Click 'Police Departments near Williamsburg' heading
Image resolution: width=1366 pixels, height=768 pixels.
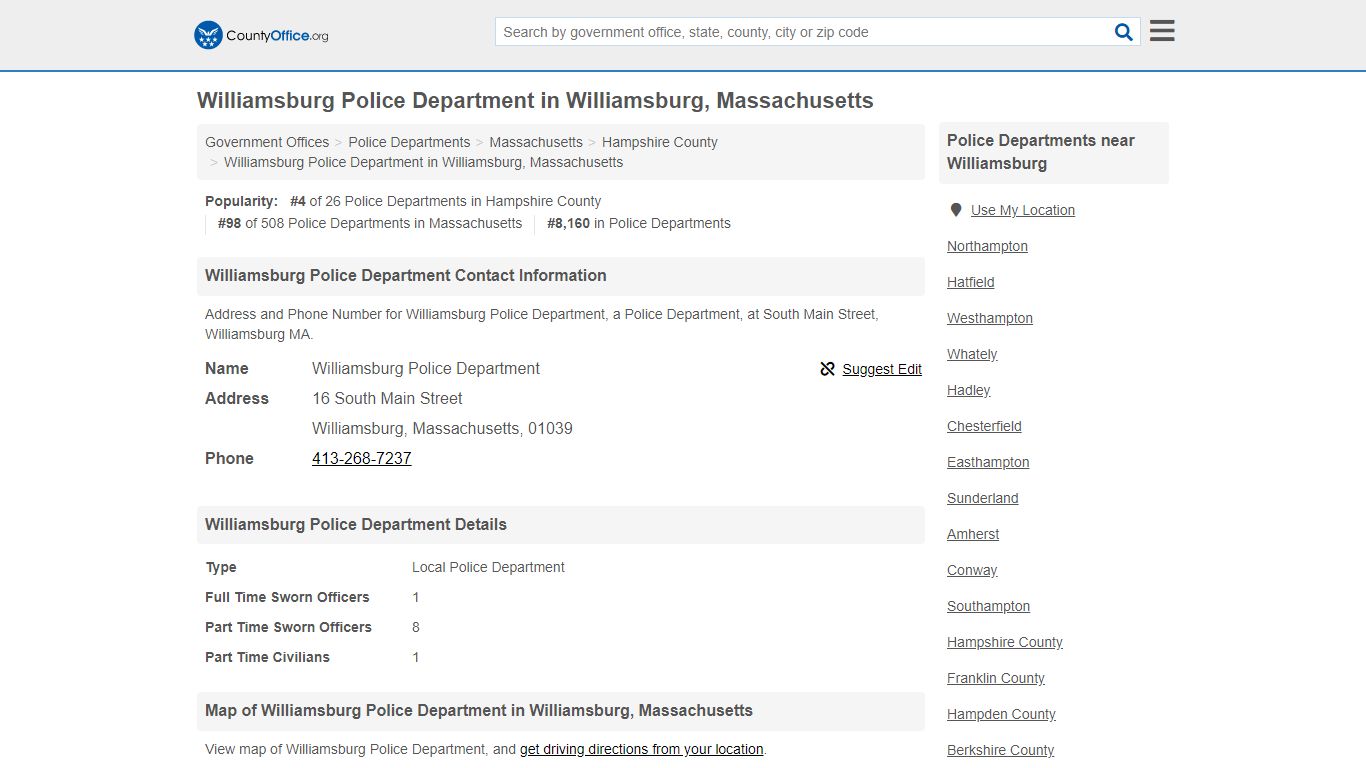pyautogui.click(x=1041, y=152)
